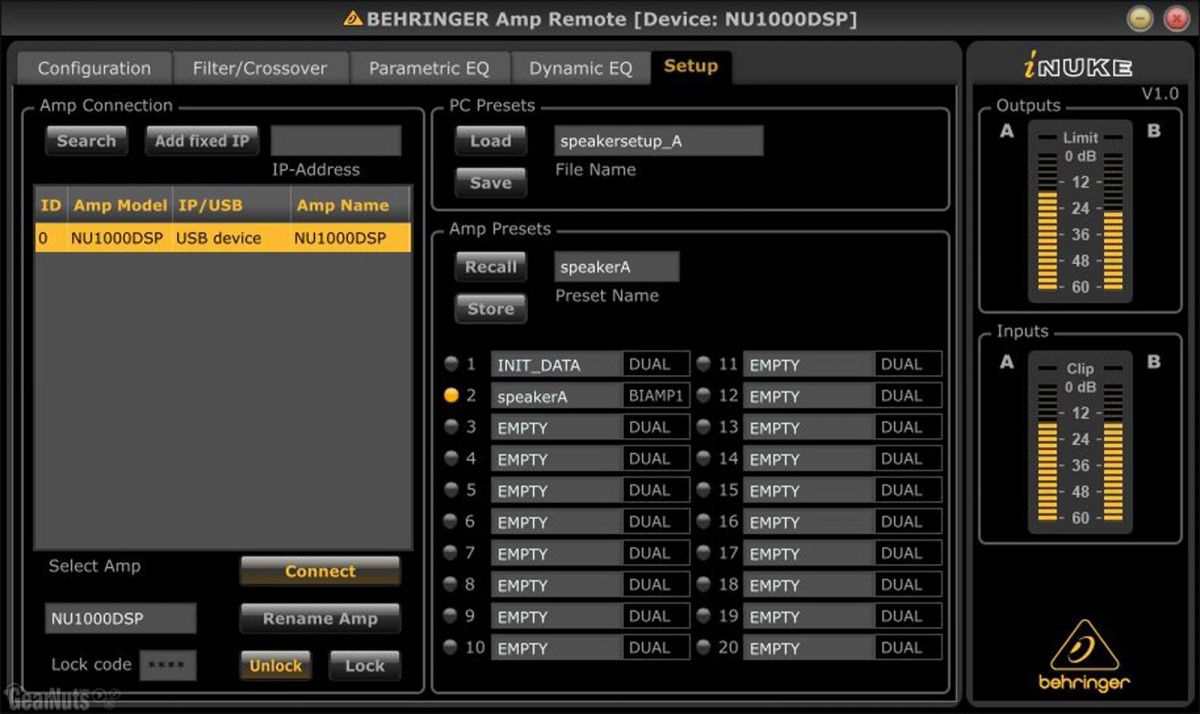Image resolution: width=1200 pixels, height=714 pixels.
Task: Click the File Name field showing speakersetup_A
Action: pos(659,141)
